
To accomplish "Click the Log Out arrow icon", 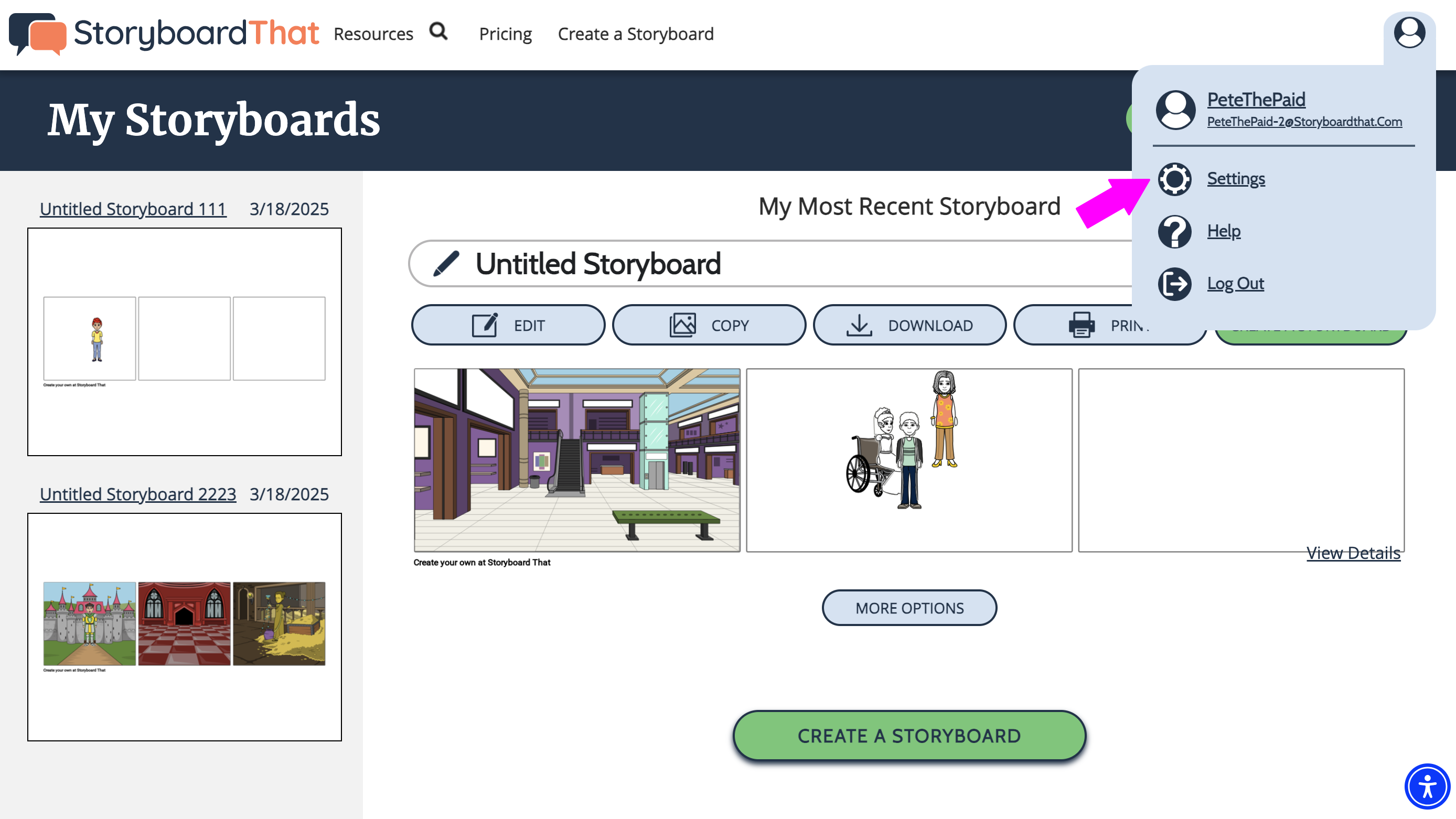I will (1174, 284).
